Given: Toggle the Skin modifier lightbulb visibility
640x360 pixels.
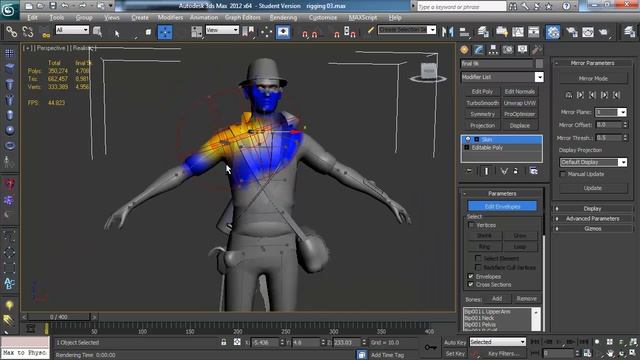Looking at the screenshot, I should 468,139.
